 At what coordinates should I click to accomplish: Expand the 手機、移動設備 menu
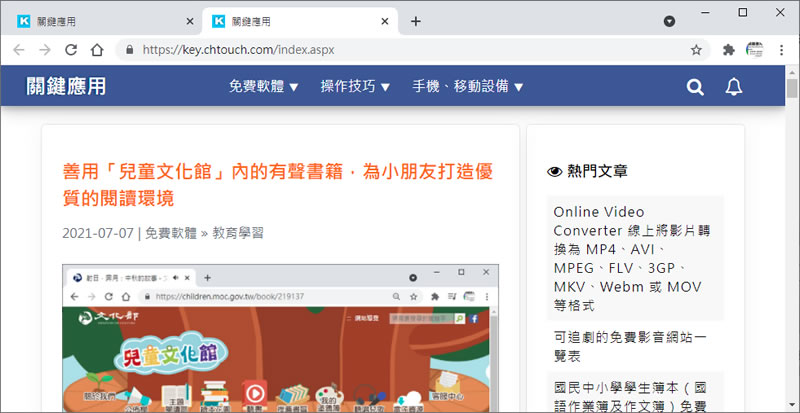[468, 86]
